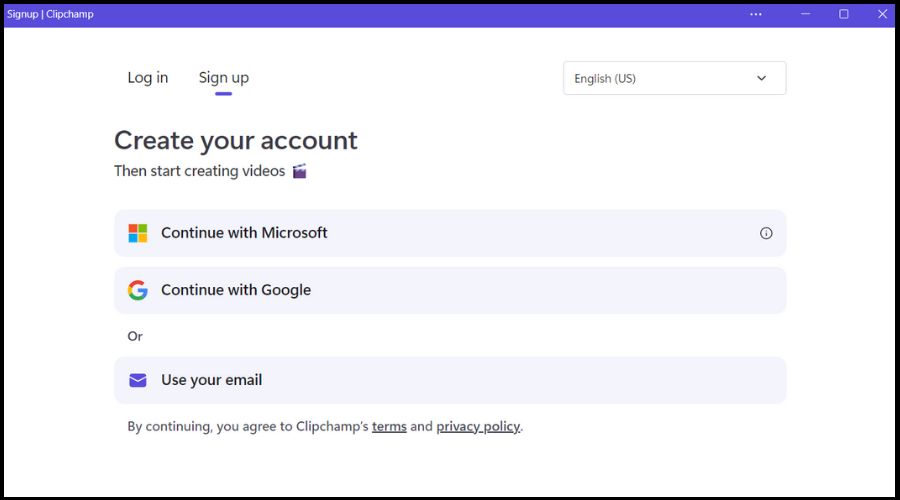Open Clipchamp's terms link
This screenshot has width=900, height=500.
(389, 426)
